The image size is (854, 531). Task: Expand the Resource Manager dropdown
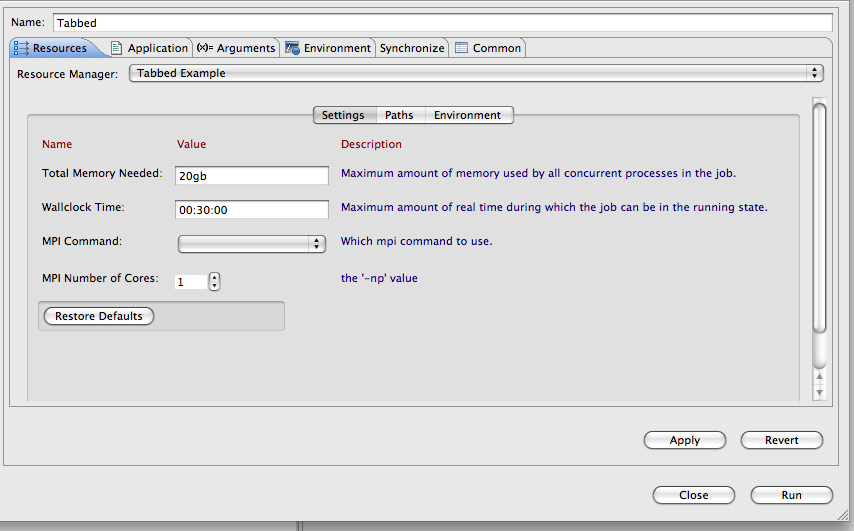(x=476, y=73)
